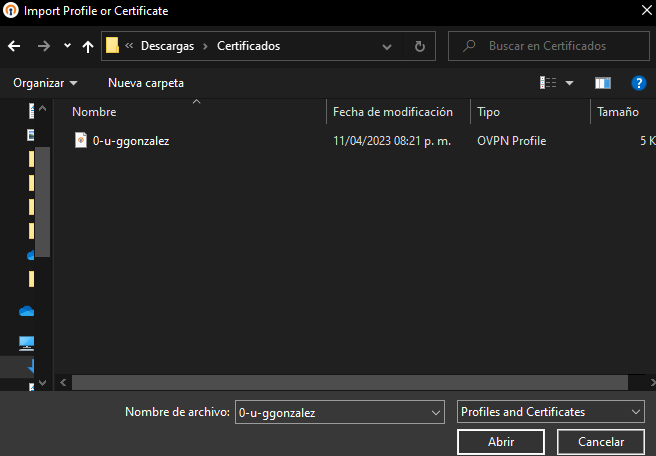This screenshot has height=456, width=656.
Task: Click the OVPN Profile type cell
Action: (x=512, y=141)
